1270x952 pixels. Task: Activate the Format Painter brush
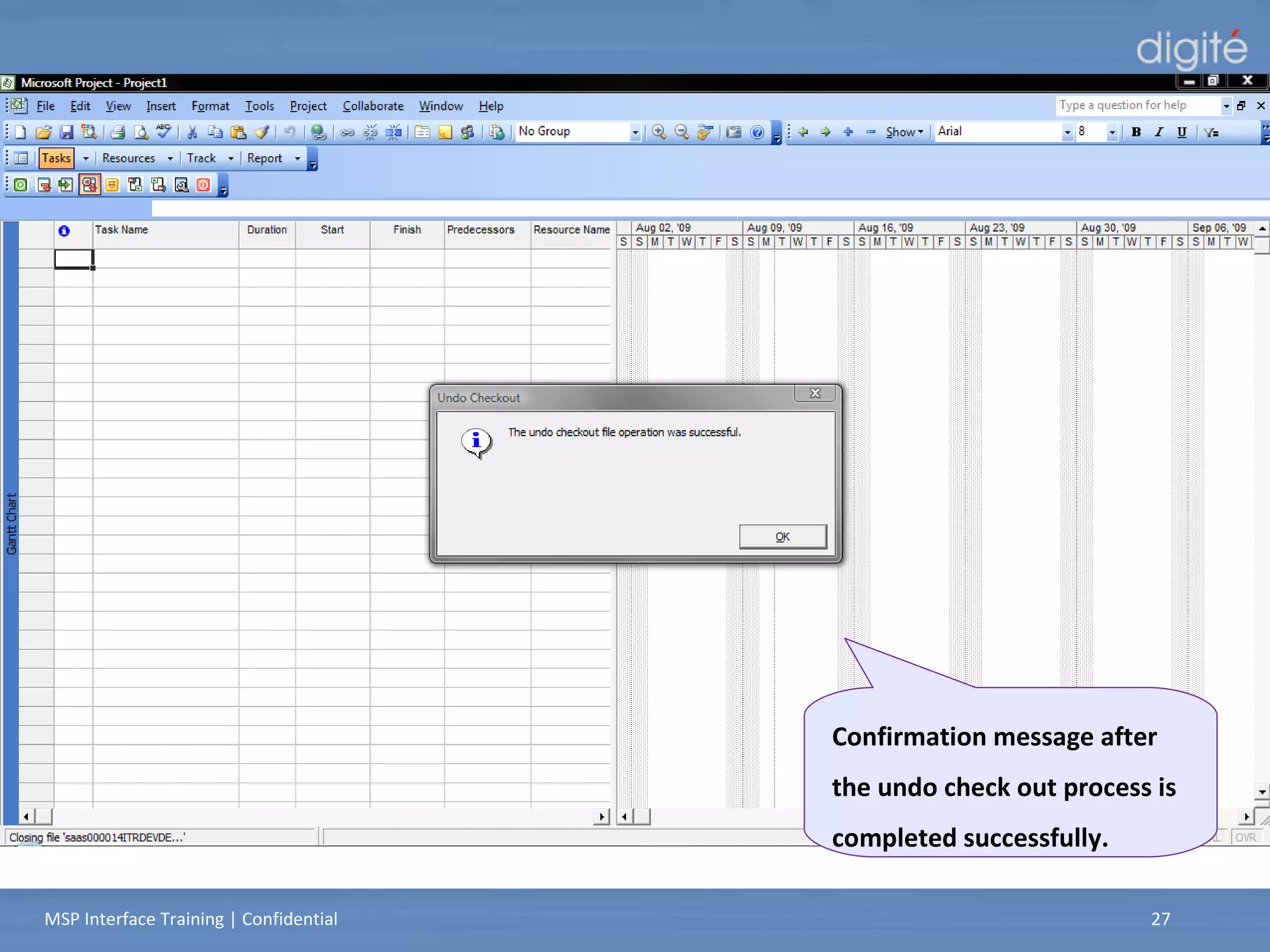click(x=262, y=132)
